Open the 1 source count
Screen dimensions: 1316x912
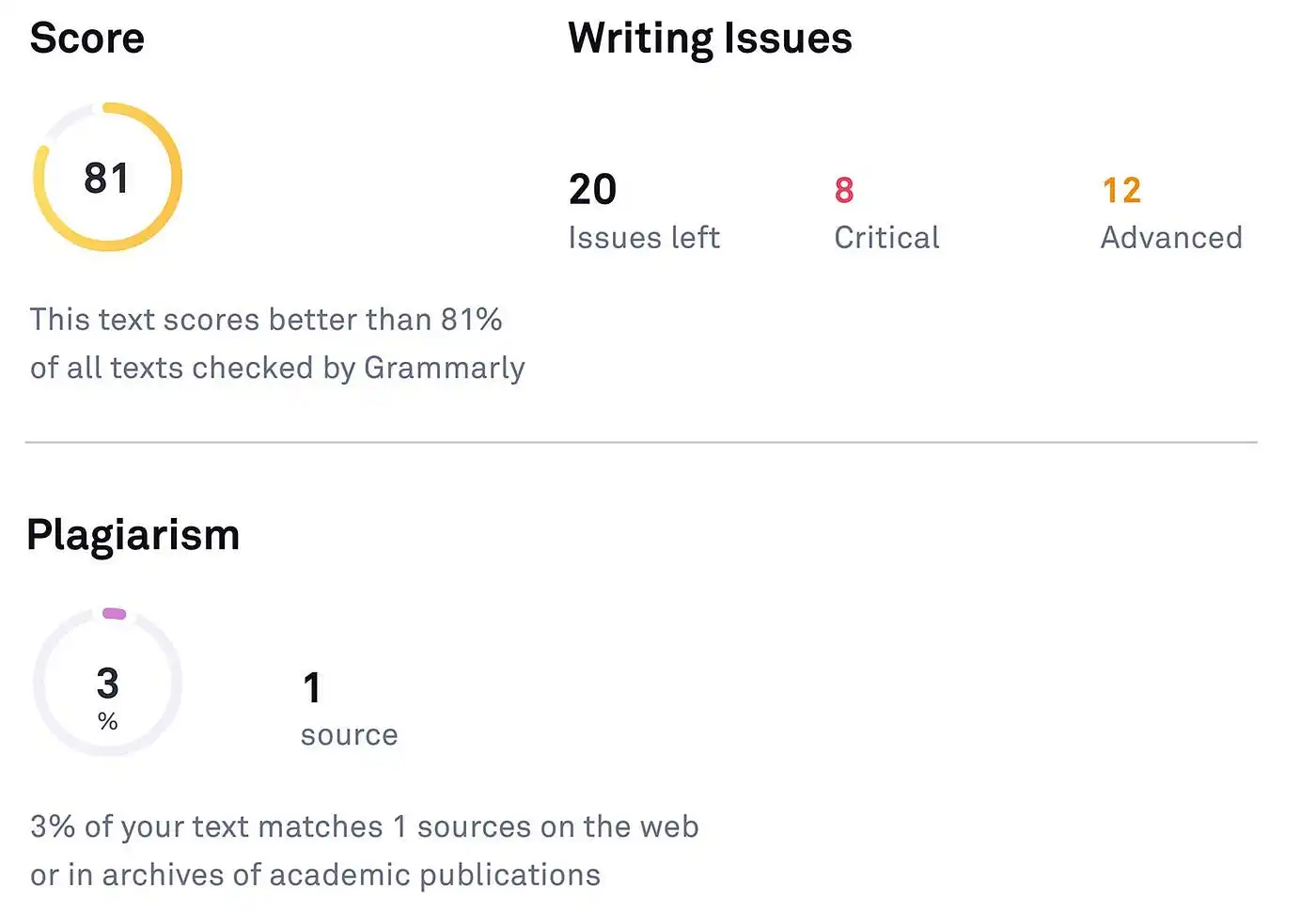tap(312, 688)
